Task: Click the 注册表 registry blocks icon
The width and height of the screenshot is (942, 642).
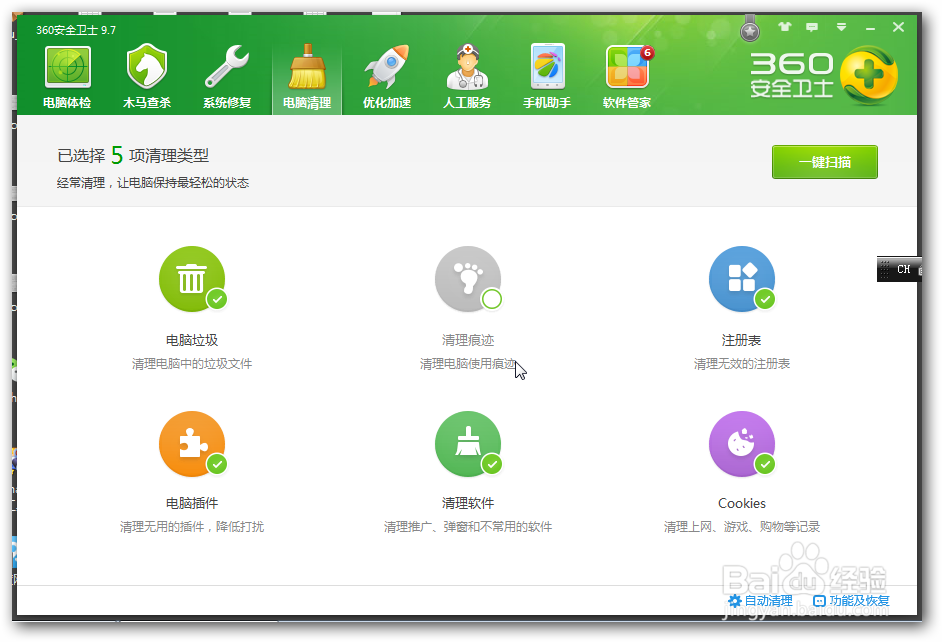Action: (x=742, y=279)
